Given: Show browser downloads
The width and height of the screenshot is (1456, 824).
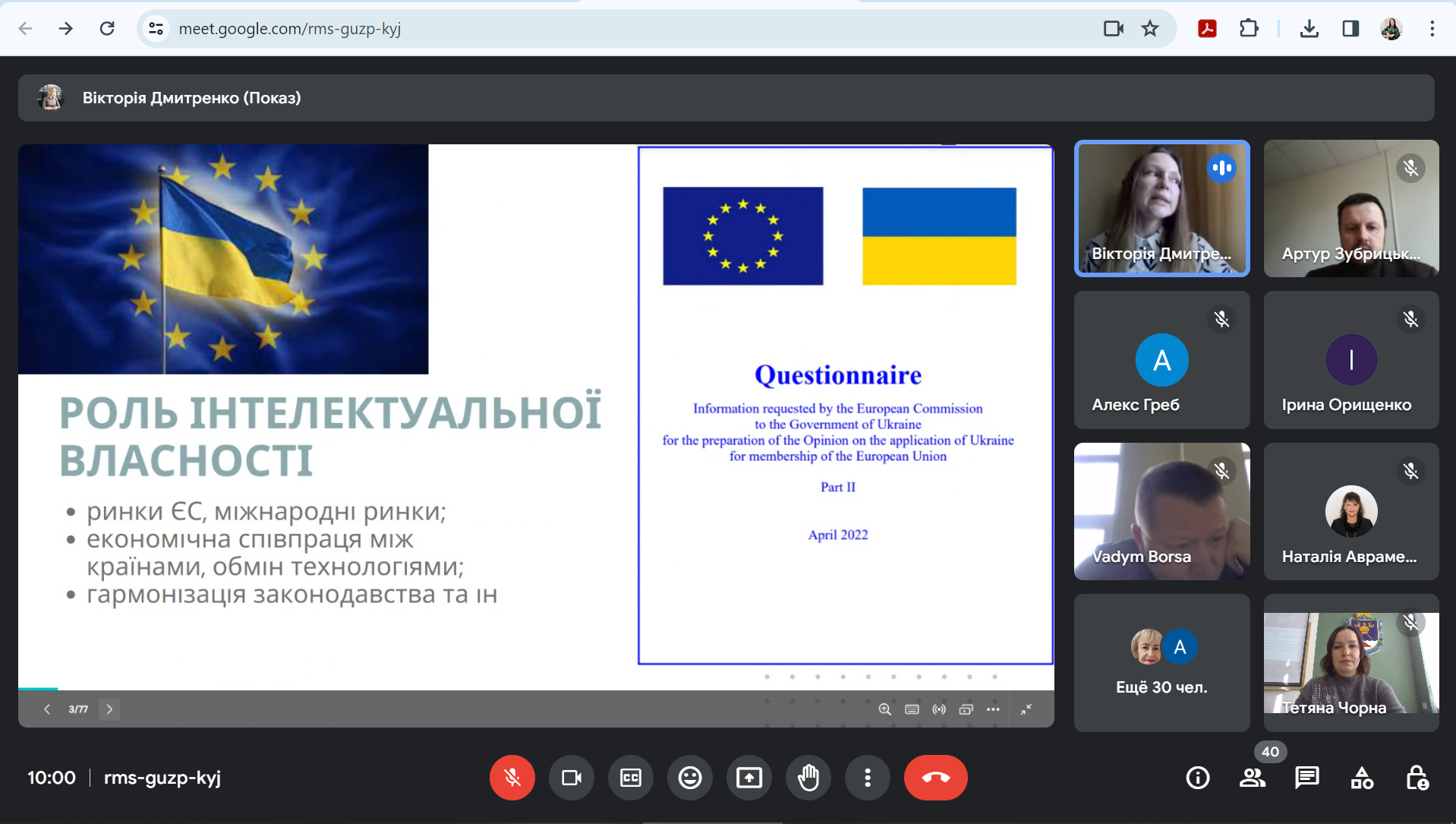Looking at the screenshot, I should 1309,29.
